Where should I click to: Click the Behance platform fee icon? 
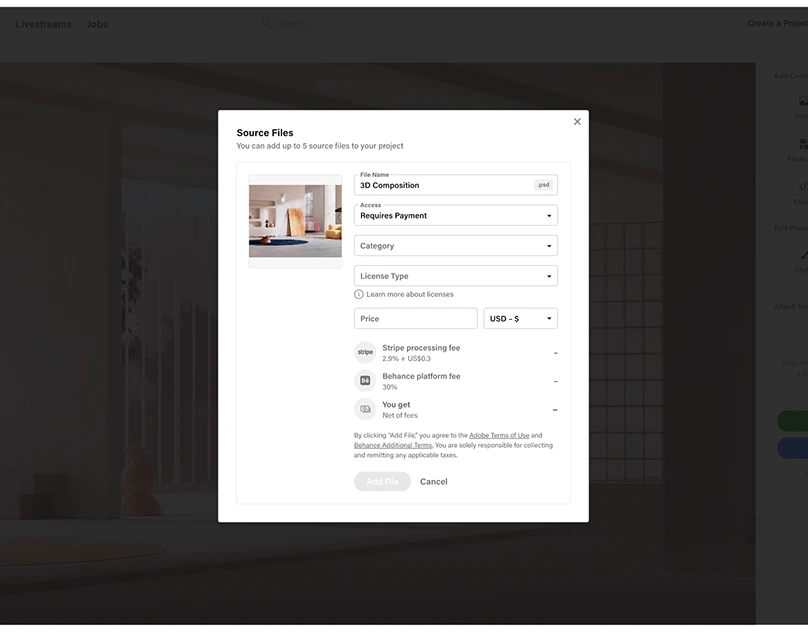click(365, 381)
